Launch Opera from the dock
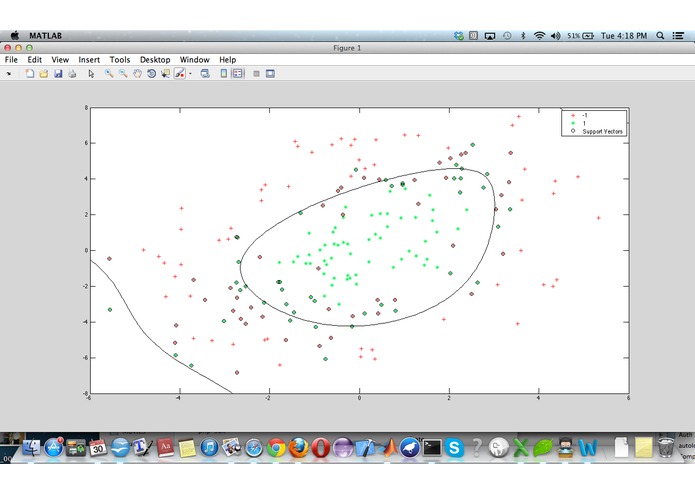 click(x=320, y=447)
